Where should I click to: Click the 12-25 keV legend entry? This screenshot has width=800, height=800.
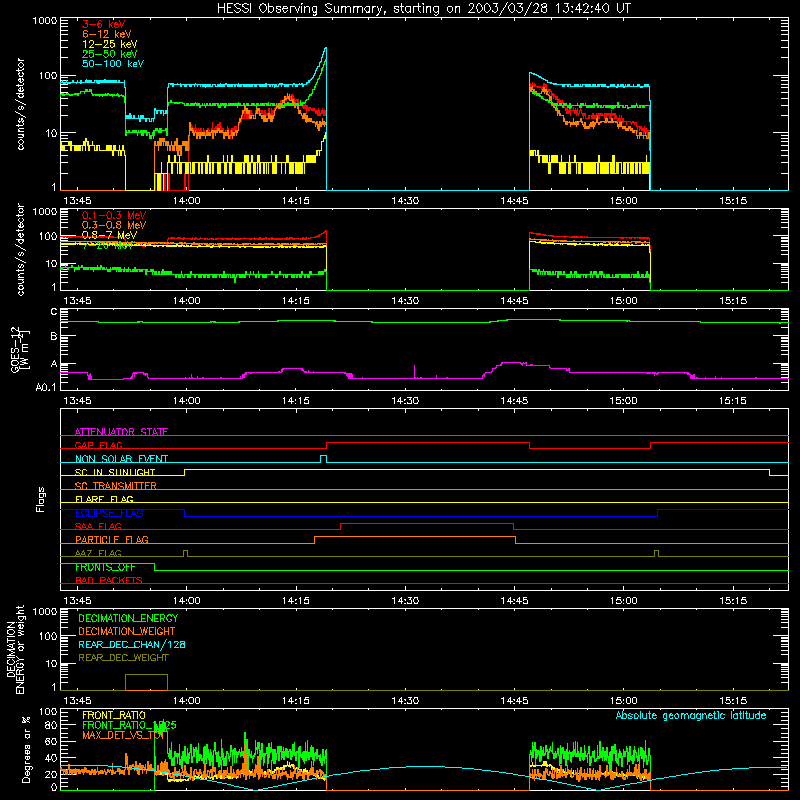(x=110, y=44)
